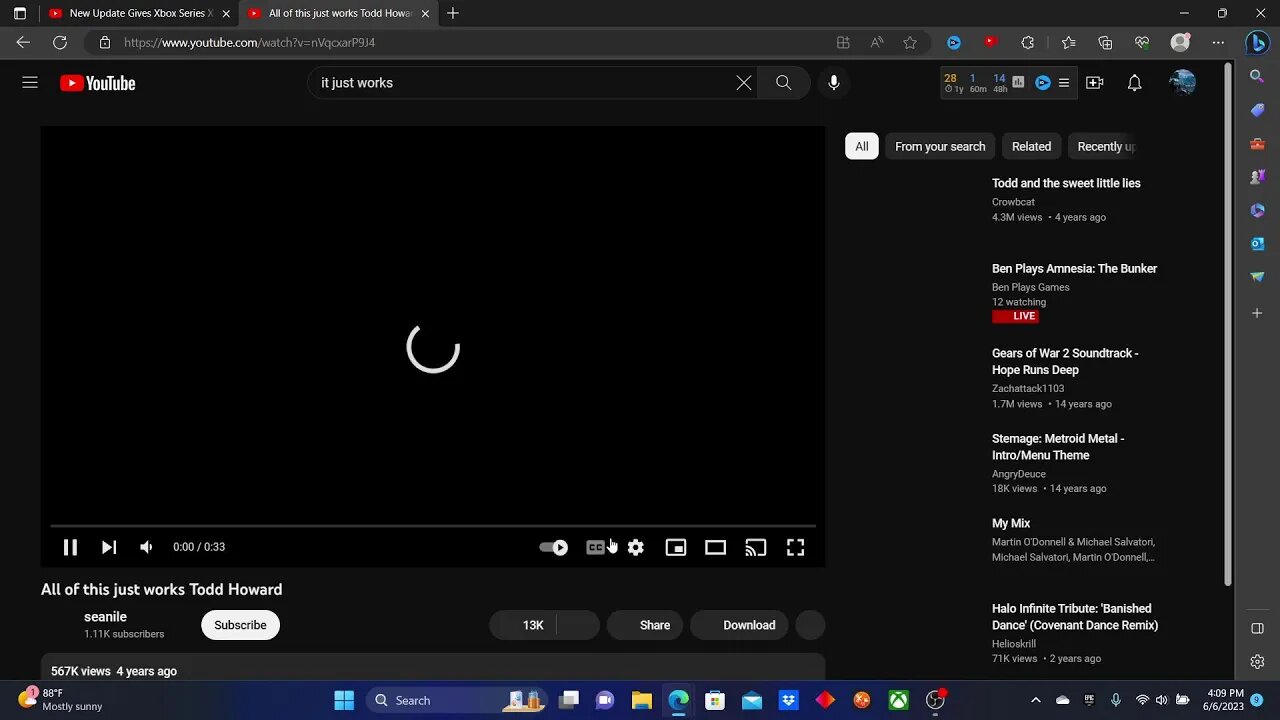Image resolution: width=1280 pixels, height=720 pixels.
Task: Select the 'All' filter chip
Action: 862,146
